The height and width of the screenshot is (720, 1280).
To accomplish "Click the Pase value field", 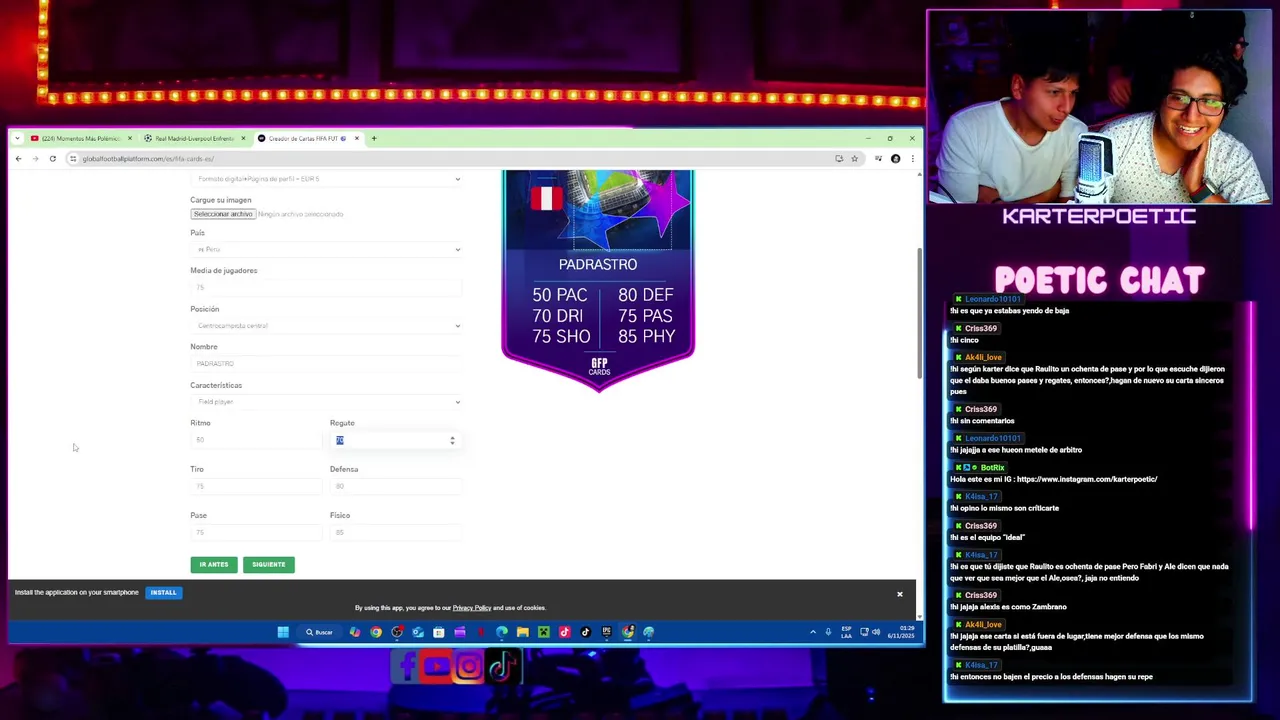I will click(x=256, y=532).
